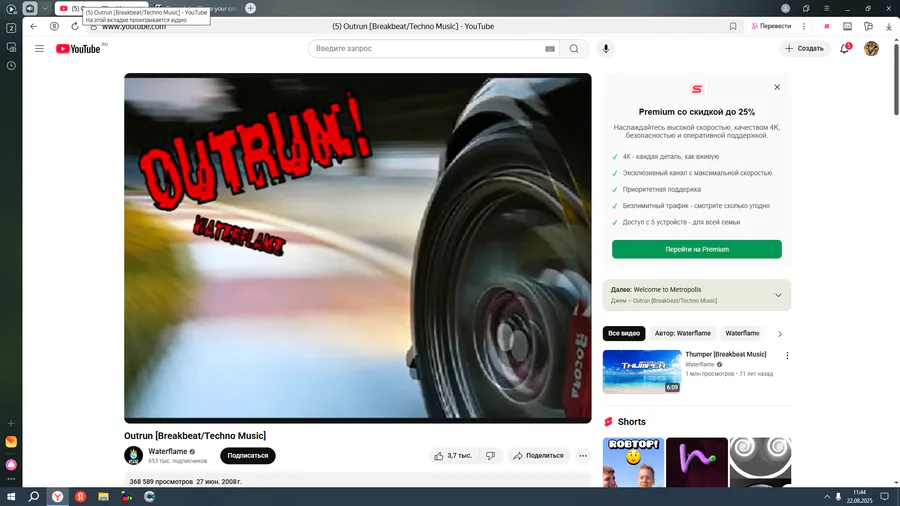Open the ROBTOP Shorts thumbnail
900x506 pixels.
(x=633, y=462)
